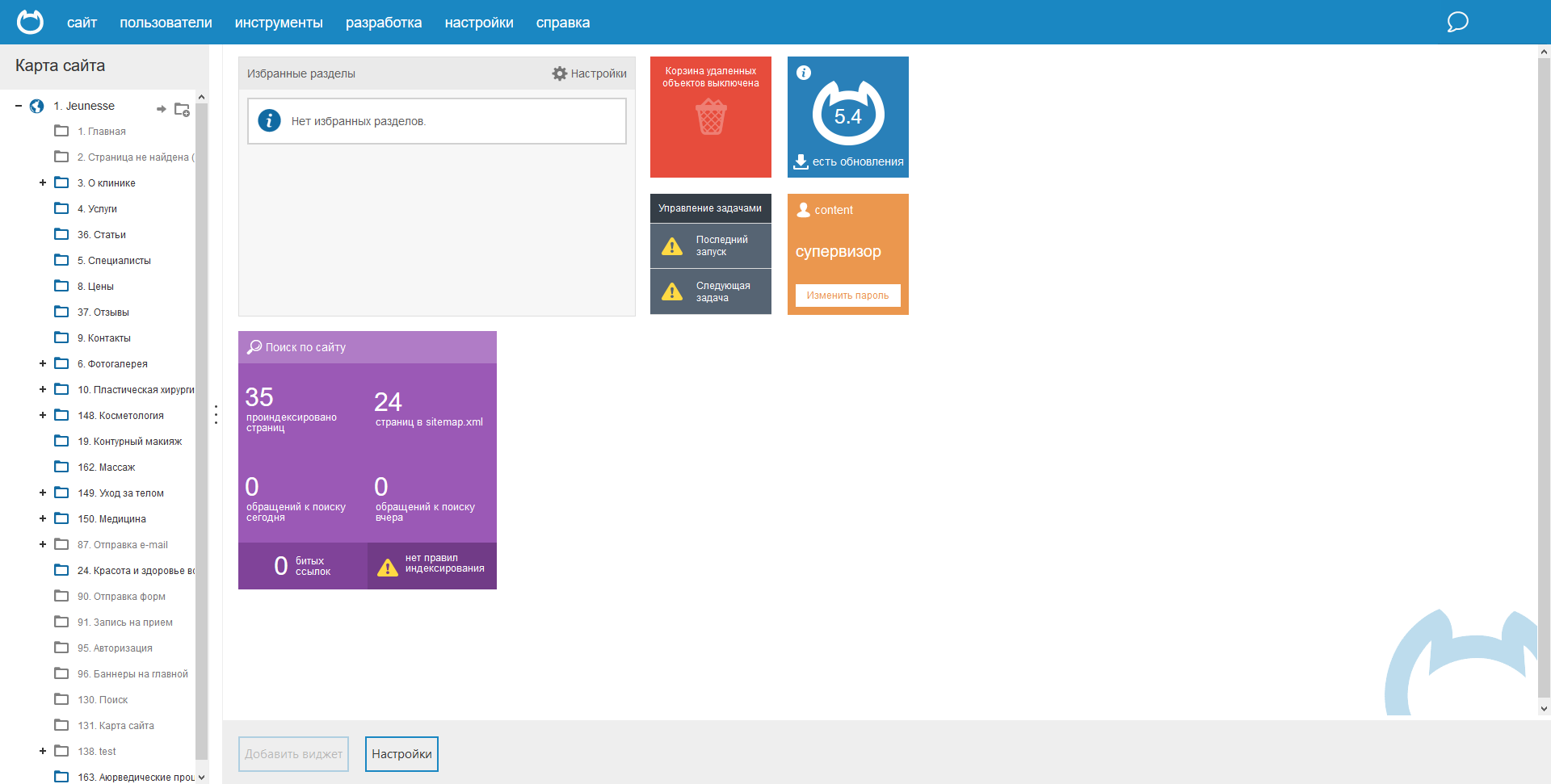Click the есть обновления link
Image resolution: width=1551 pixels, height=784 pixels.
click(858, 161)
